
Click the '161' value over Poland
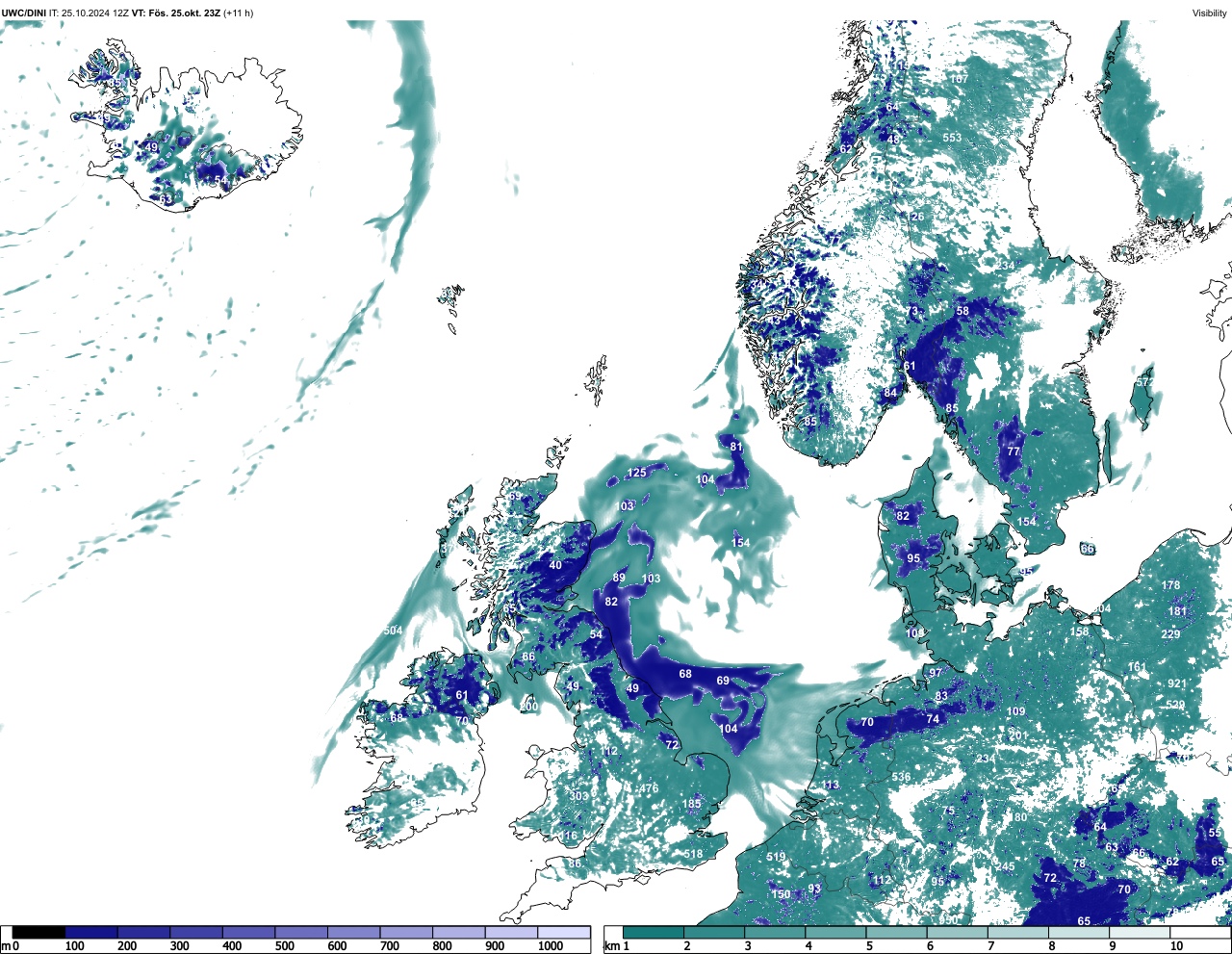pos(1138,666)
